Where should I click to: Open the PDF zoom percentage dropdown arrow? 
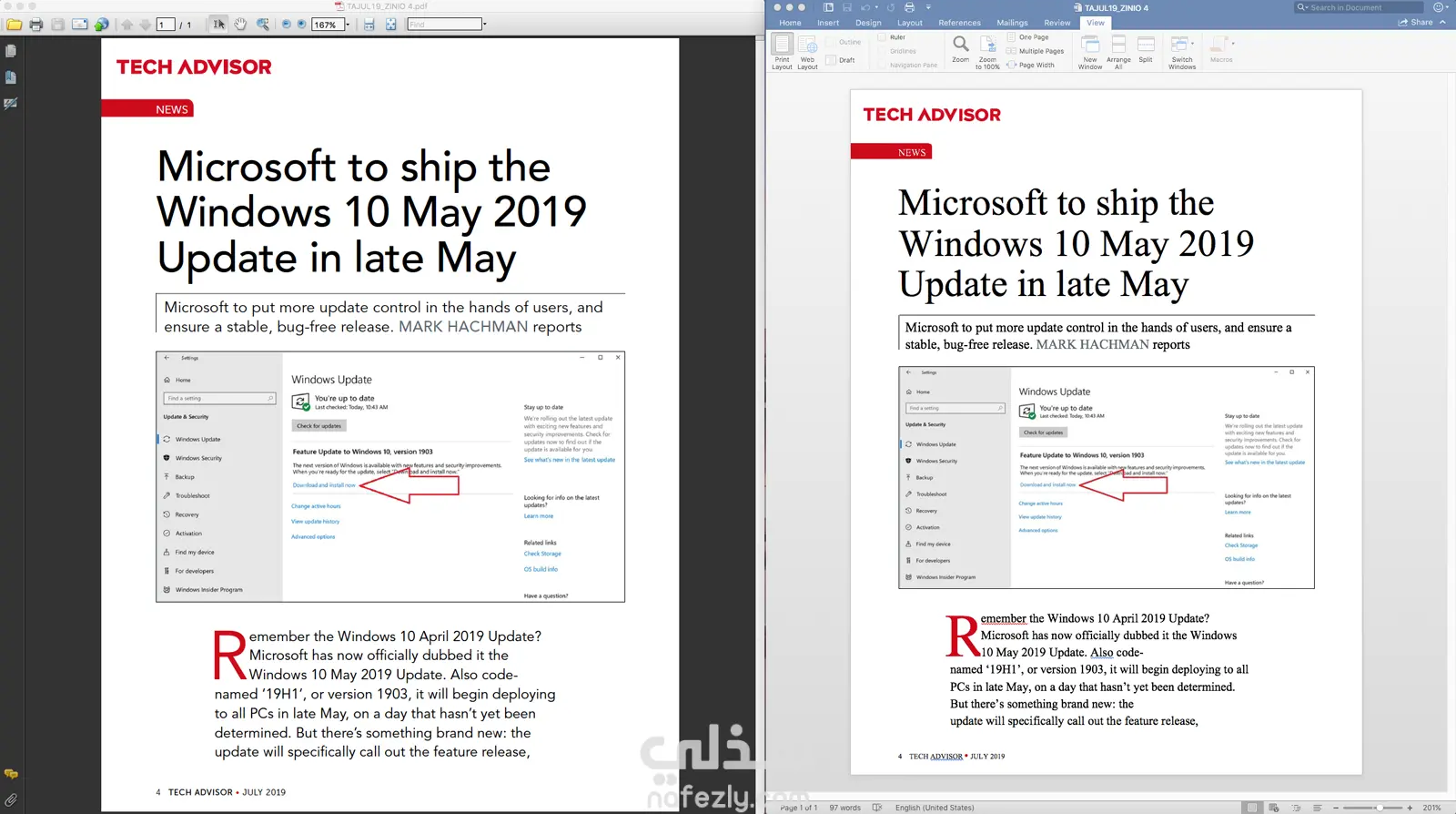tap(347, 25)
